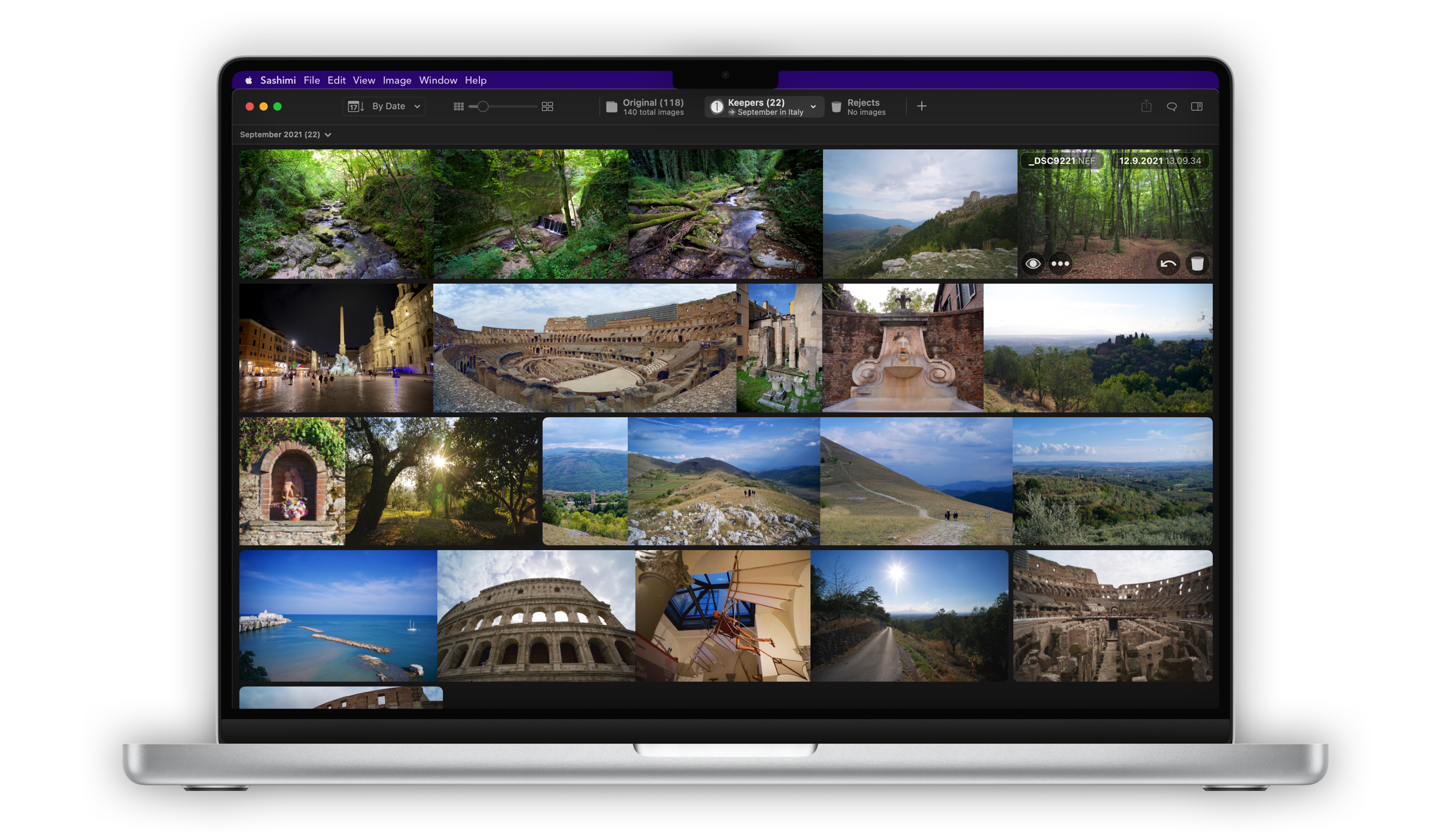
Task: Click the trash icon on forest photo
Action: [x=1197, y=264]
